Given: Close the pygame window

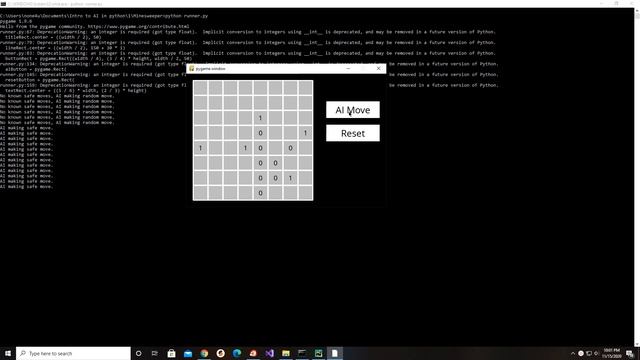Looking at the screenshot, I should (378, 69).
